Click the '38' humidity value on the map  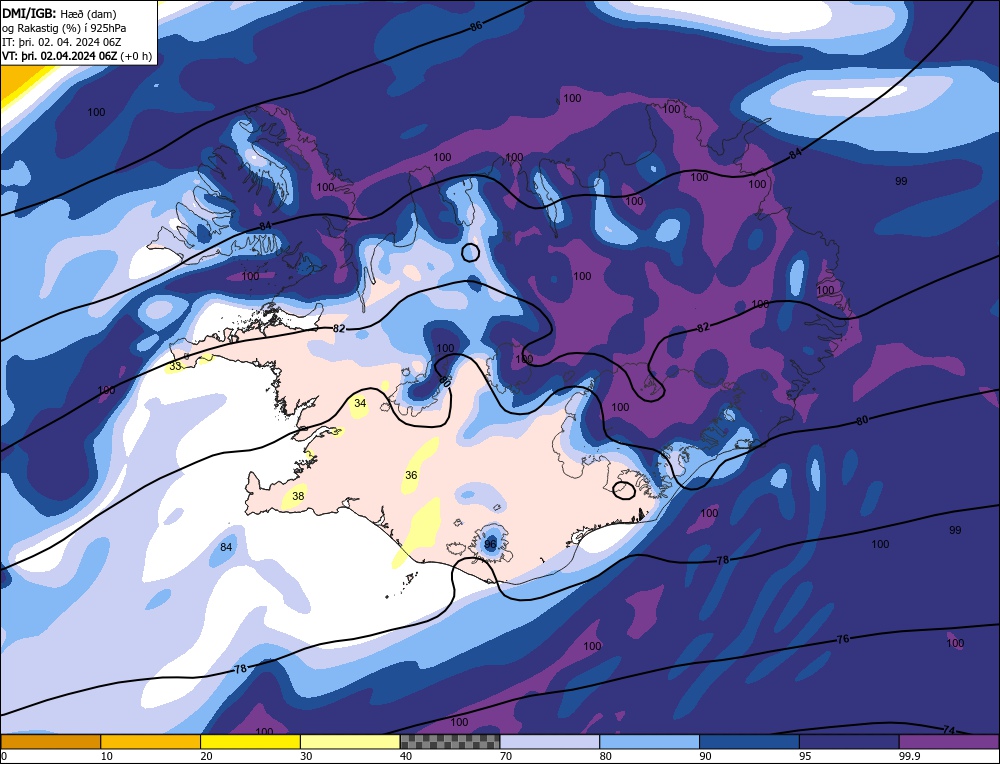coord(298,496)
